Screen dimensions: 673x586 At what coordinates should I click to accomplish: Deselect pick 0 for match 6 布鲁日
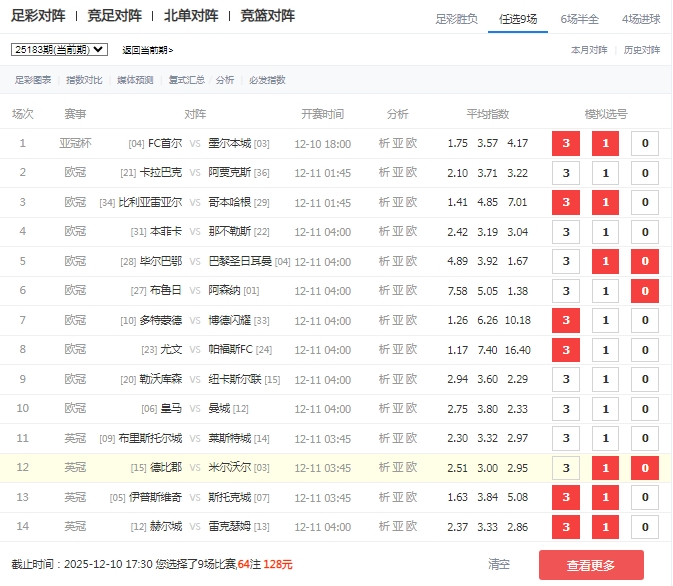pyautogui.click(x=645, y=291)
